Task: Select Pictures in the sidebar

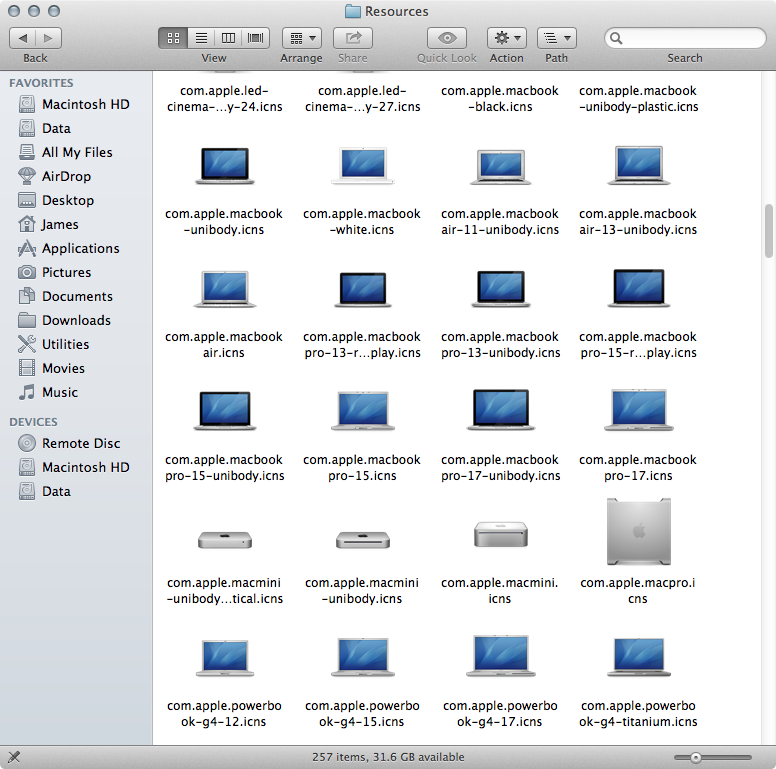Action: coord(76,273)
